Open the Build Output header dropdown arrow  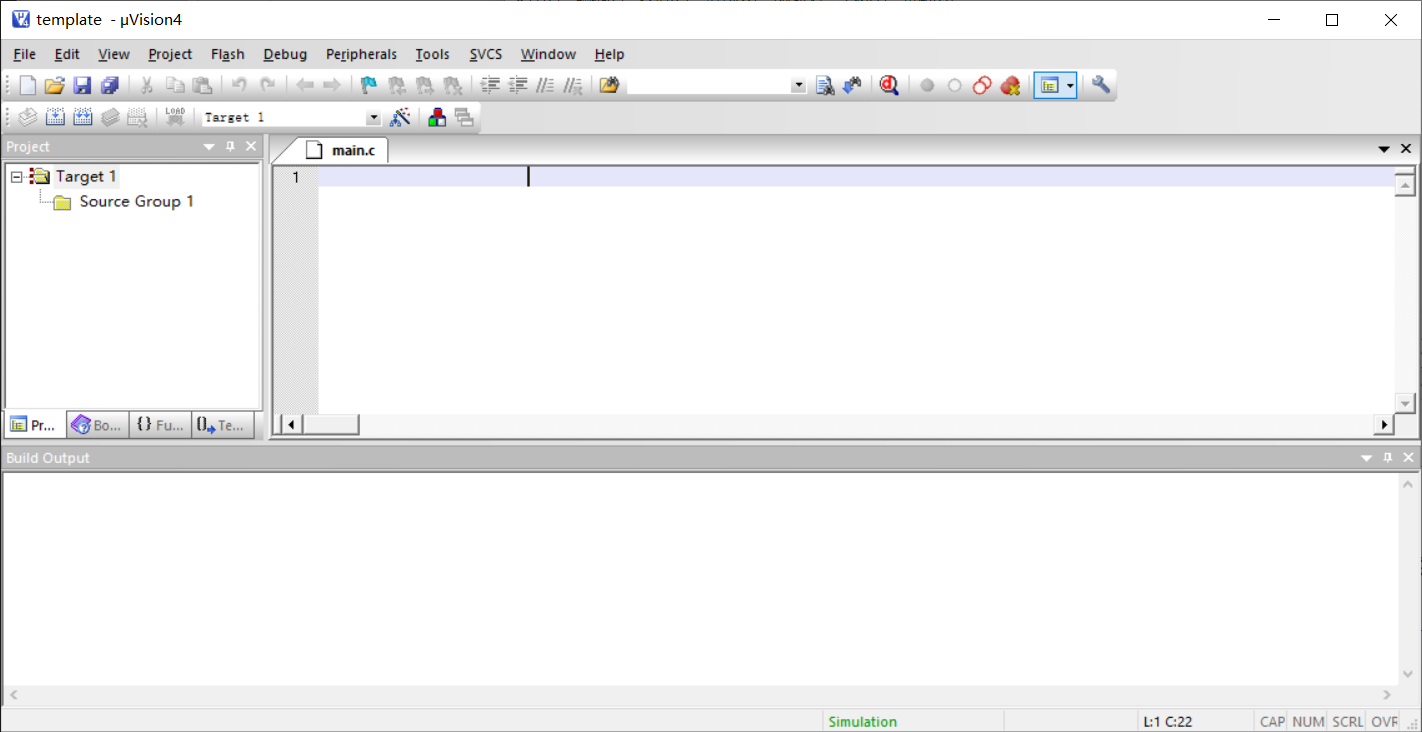pos(1367,458)
